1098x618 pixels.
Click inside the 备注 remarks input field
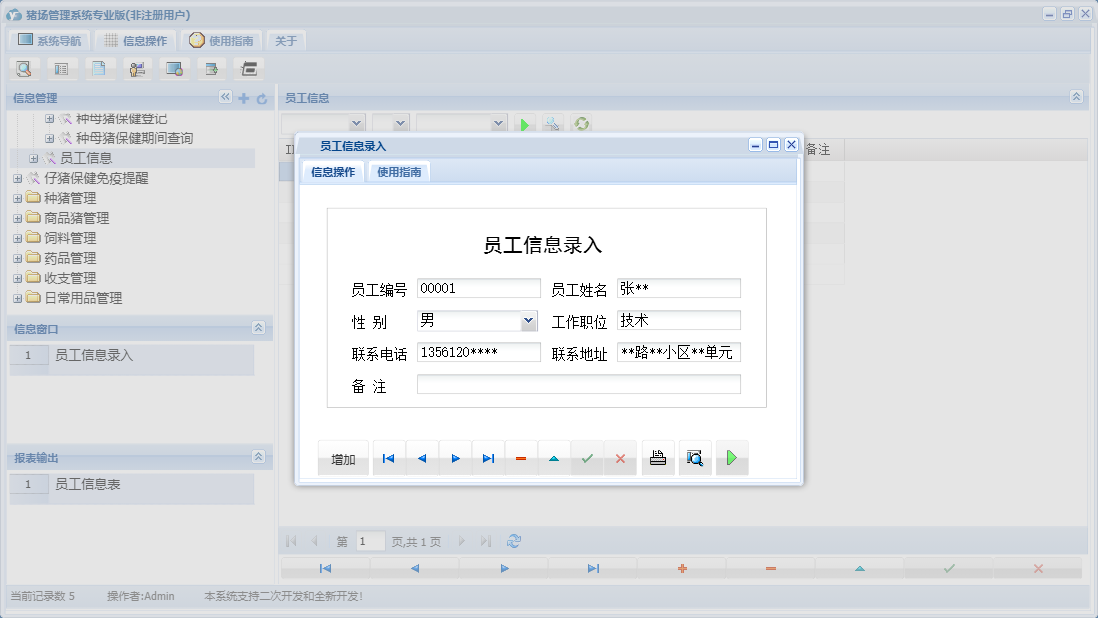click(578, 383)
